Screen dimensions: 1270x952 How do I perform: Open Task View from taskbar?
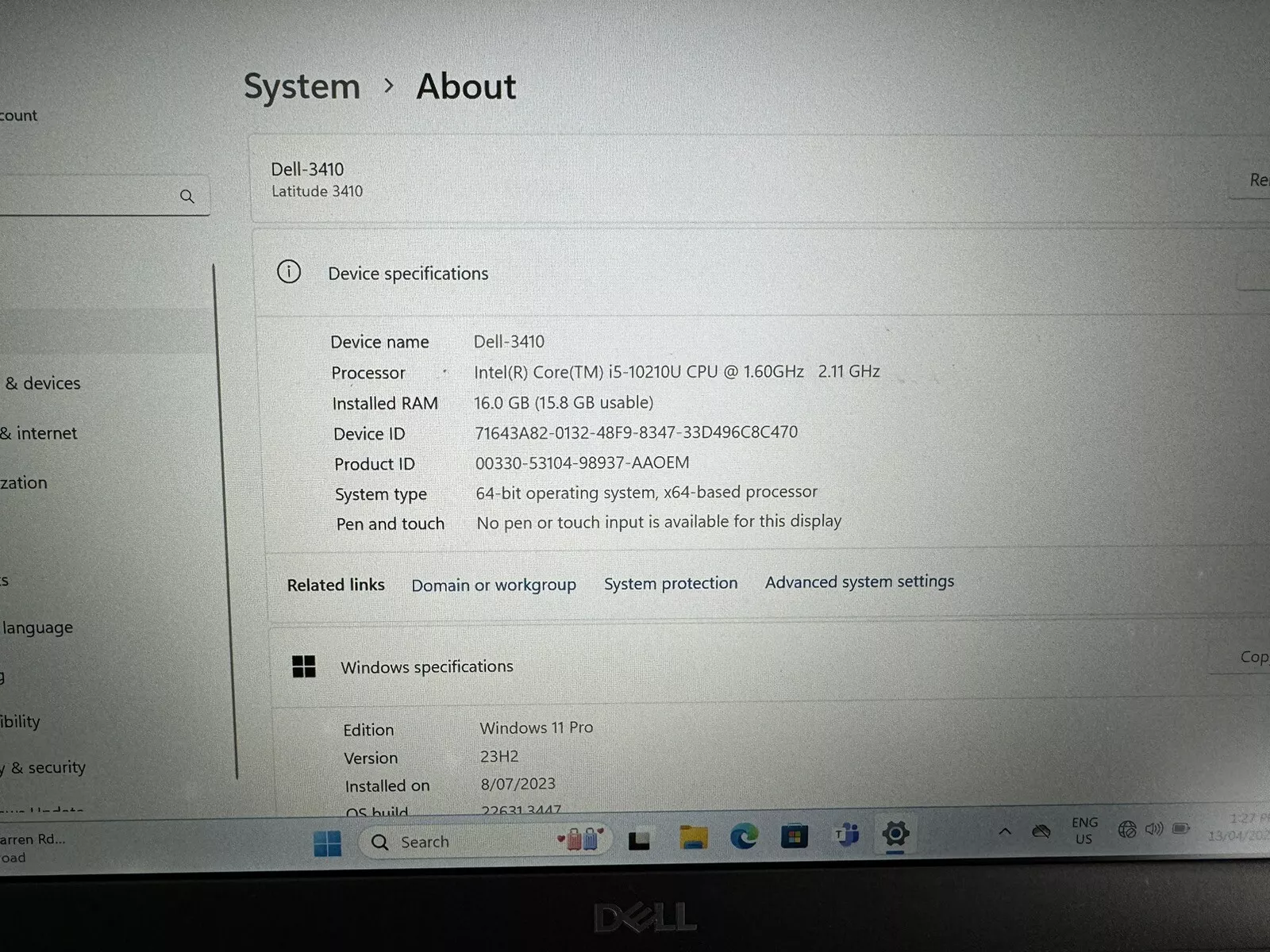tap(640, 840)
